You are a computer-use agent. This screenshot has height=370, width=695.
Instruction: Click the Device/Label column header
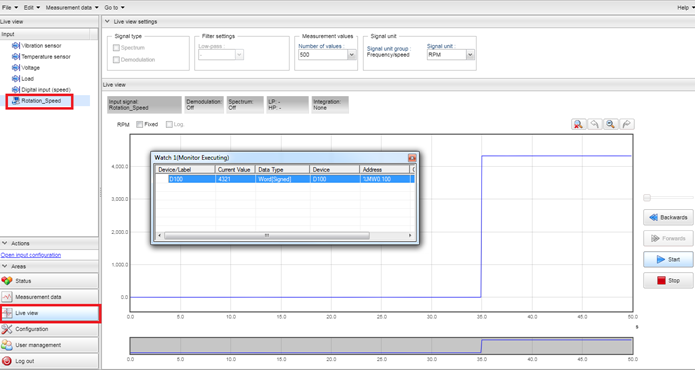point(185,170)
